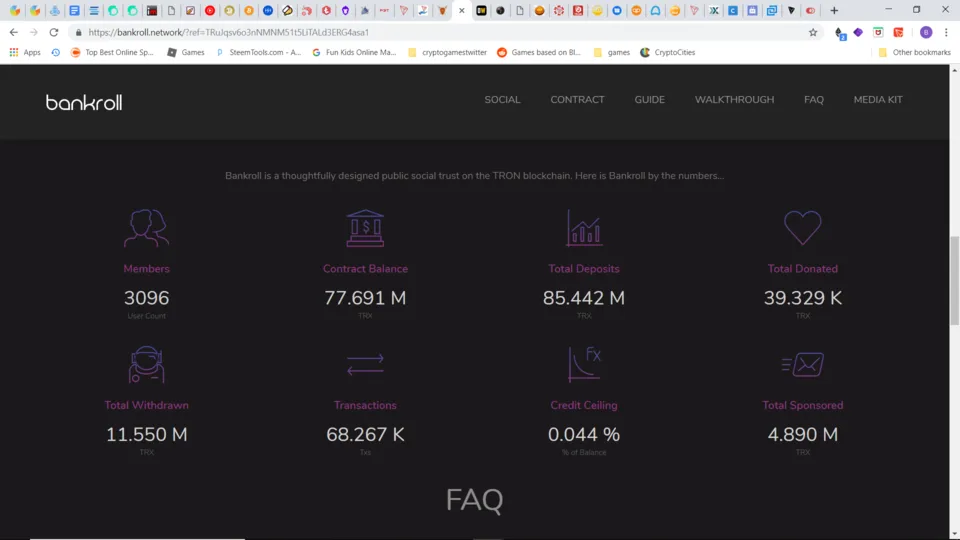Image resolution: width=960 pixels, height=540 pixels.
Task: Open the FAQ nav menu item
Action: [x=814, y=100]
